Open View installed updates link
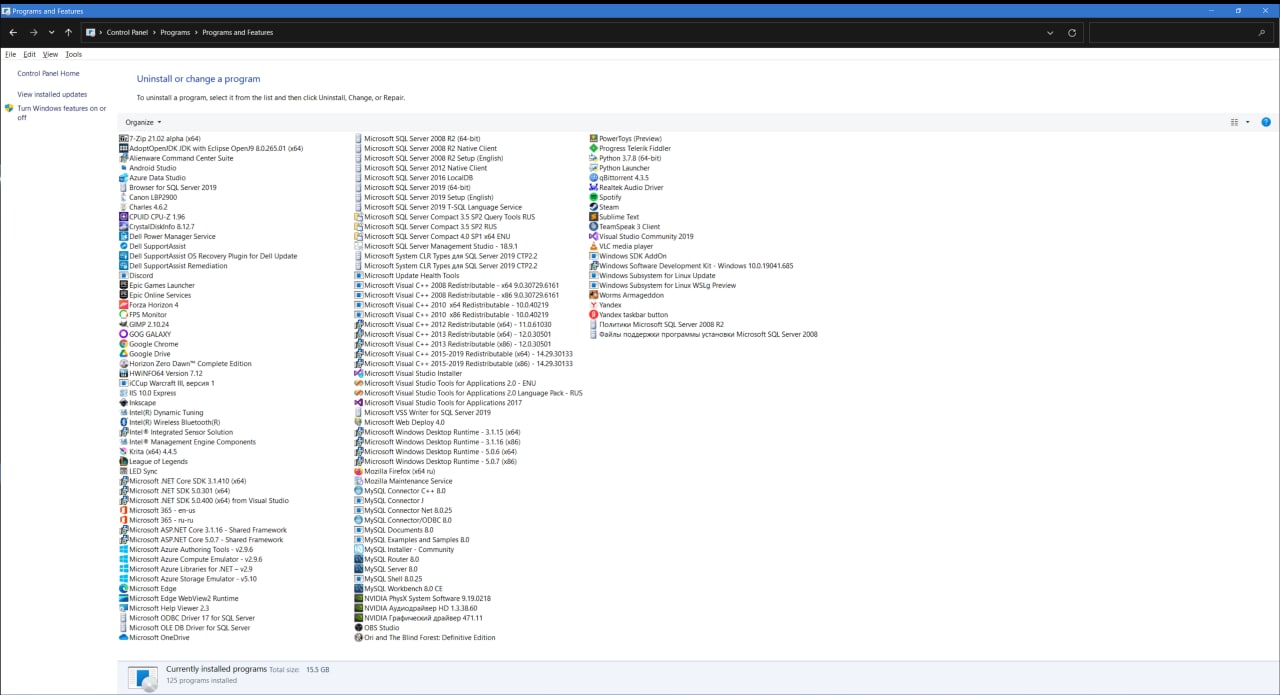This screenshot has height=695, width=1280. pyautogui.click(x=52, y=95)
